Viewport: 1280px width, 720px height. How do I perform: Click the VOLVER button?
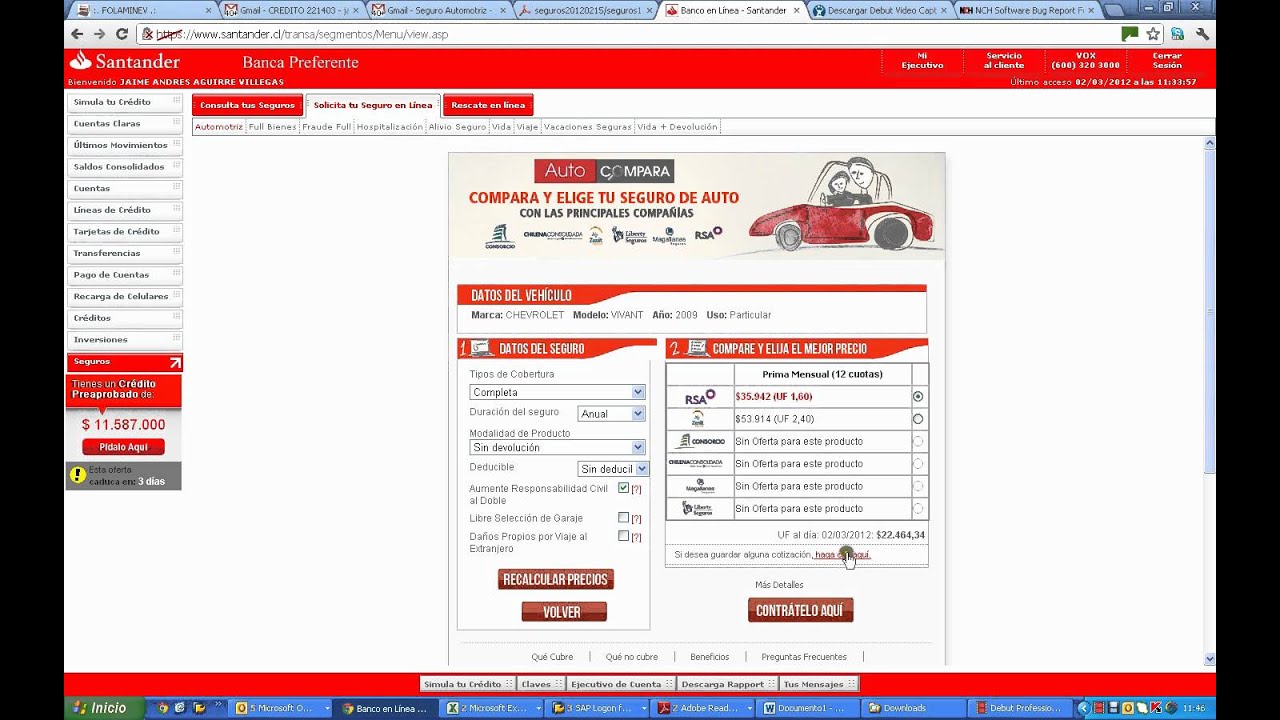[x=563, y=612]
